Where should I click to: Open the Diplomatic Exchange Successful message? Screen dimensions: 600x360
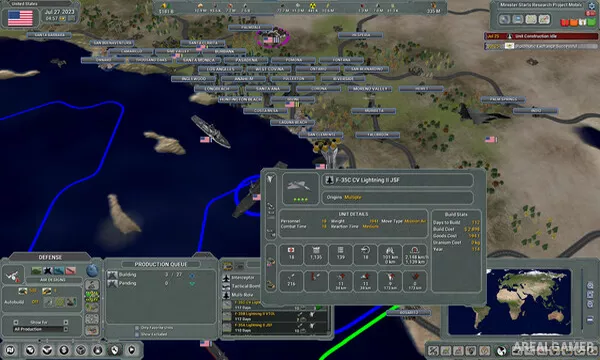pos(541,46)
